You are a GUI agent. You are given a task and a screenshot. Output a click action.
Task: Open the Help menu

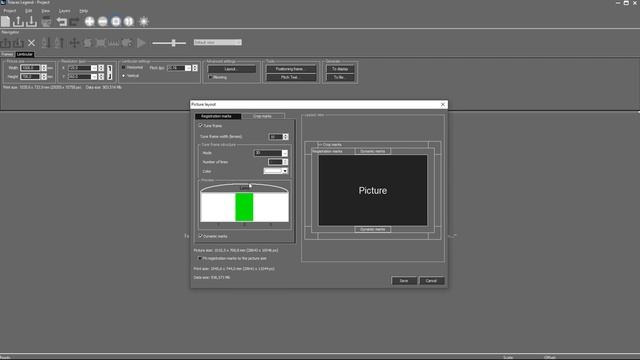84,11
